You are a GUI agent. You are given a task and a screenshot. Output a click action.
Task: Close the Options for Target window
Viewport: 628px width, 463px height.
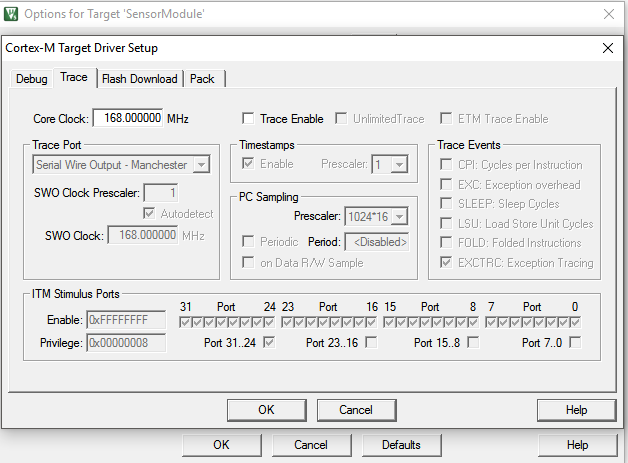(x=609, y=14)
